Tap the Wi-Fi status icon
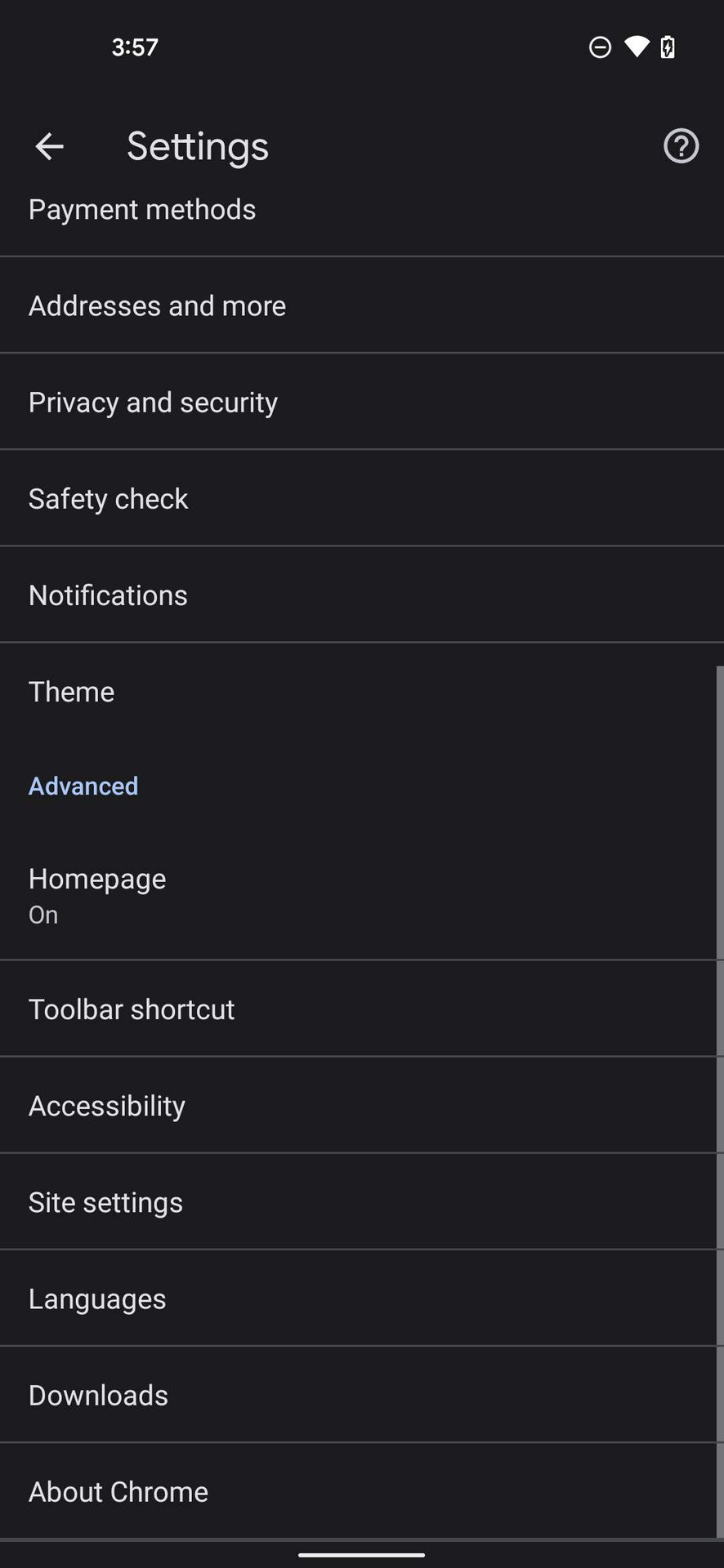 coord(636,47)
